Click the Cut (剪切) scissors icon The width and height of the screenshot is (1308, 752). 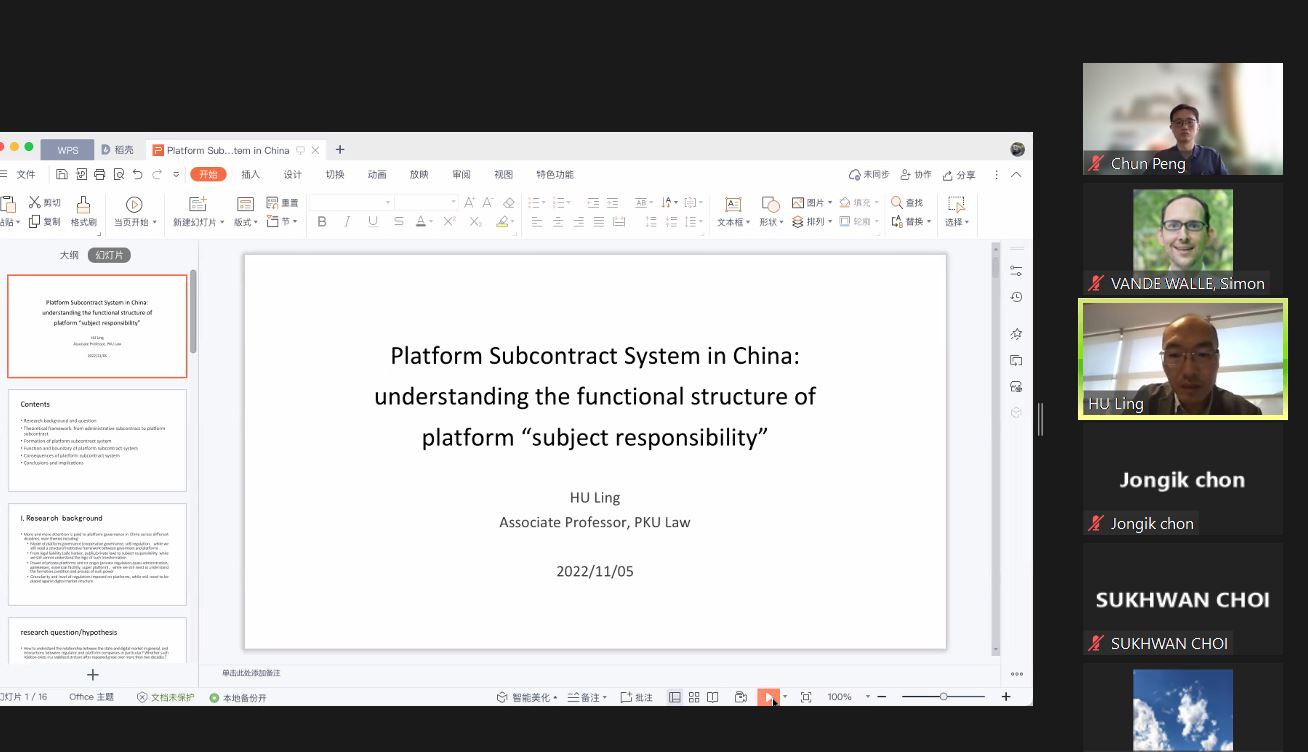click(x=35, y=202)
